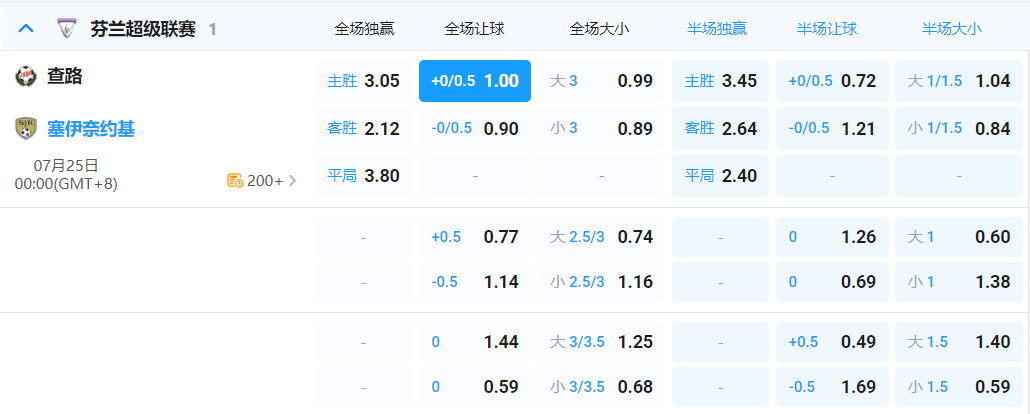
Task: Switch to the 半场大小 column tab
Action: coord(952,29)
